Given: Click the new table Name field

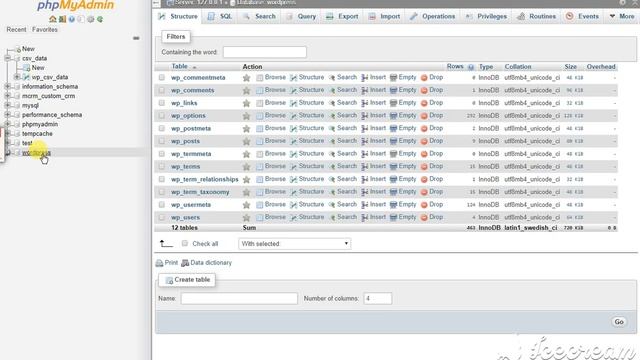Looking at the screenshot, I should 239,298.
